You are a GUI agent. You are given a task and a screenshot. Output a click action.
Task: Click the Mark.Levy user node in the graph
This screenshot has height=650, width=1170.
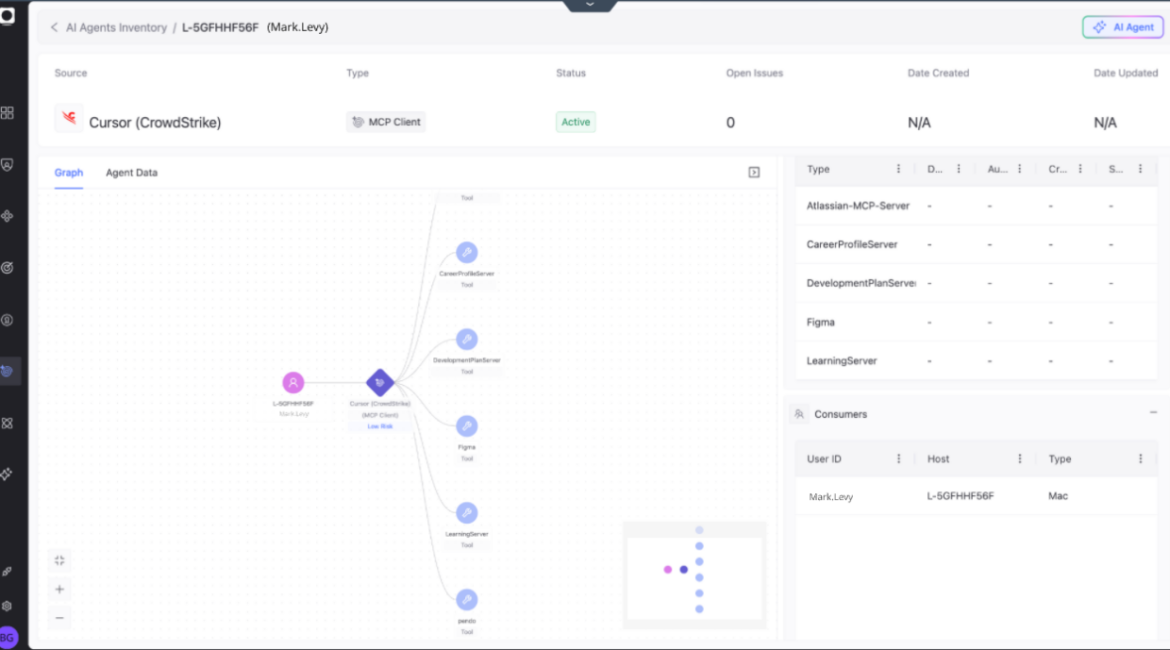pyautogui.click(x=292, y=382)
